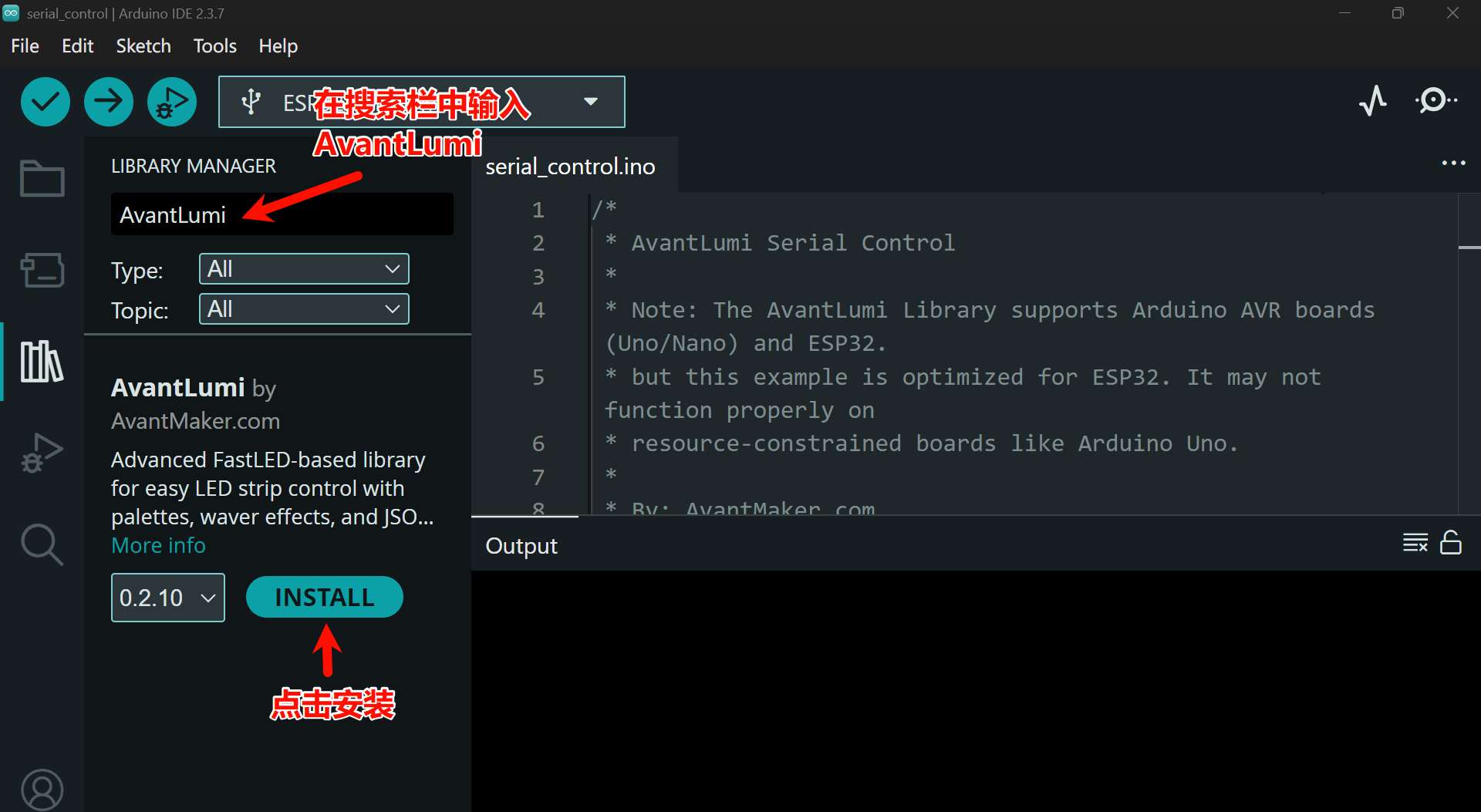Expand the Topic filter dropdown
1481x812 pixels.
[x=304, y=309]
